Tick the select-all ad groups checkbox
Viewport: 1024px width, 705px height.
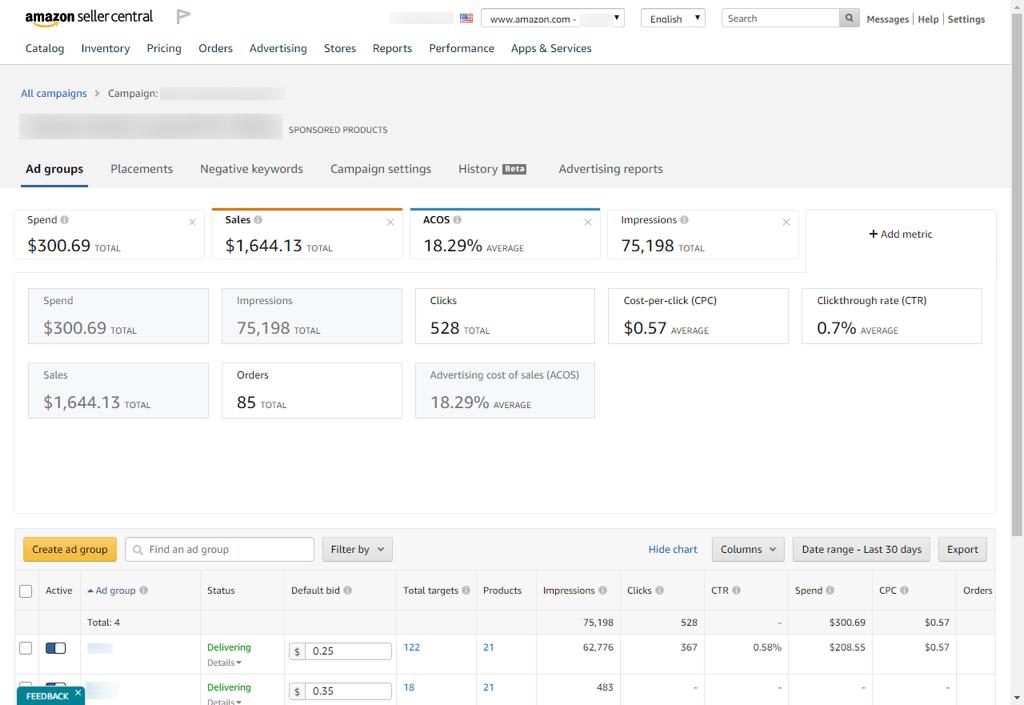tap(25, 591)
